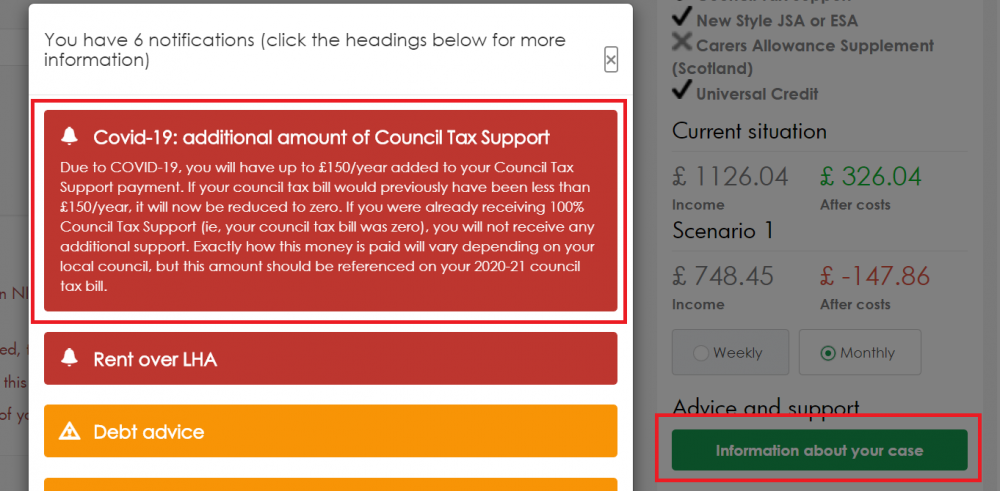This screenshot has height=491, width=1000.
Task: Click the £326.04 after costs figure
Action: coord(871,177)
